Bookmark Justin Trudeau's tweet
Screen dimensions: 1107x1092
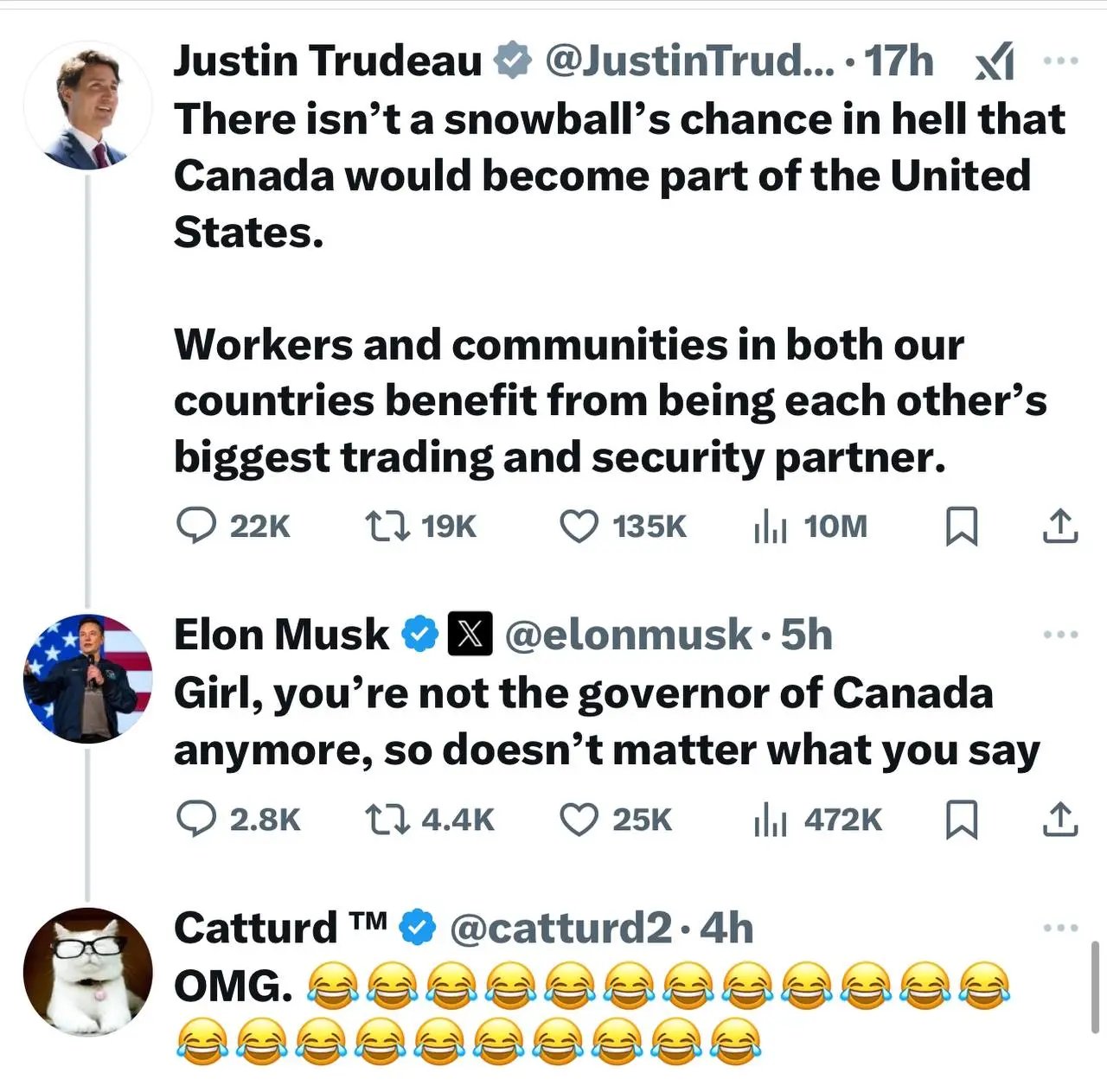click(x=962, y=526)
